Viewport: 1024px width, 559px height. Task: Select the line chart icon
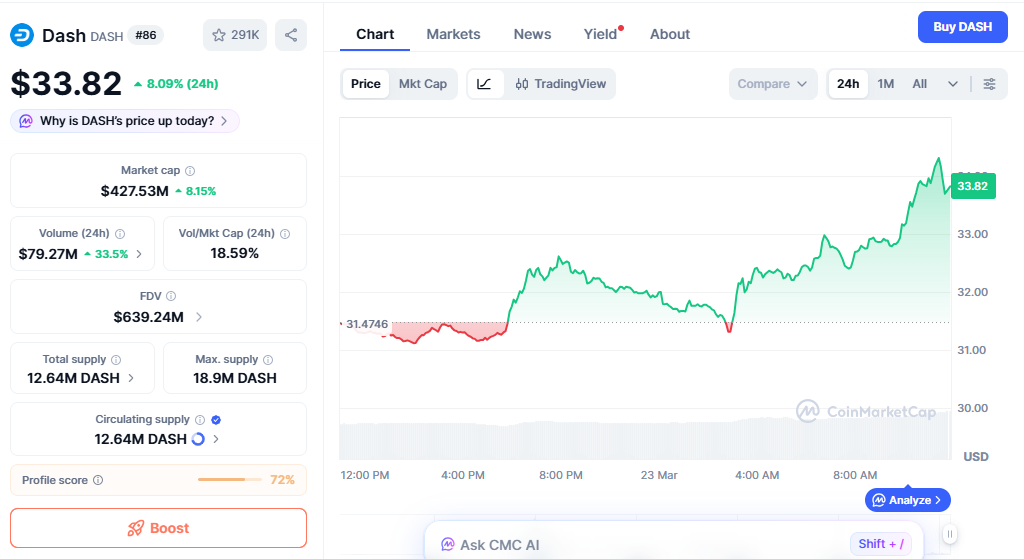pos(485,84)
